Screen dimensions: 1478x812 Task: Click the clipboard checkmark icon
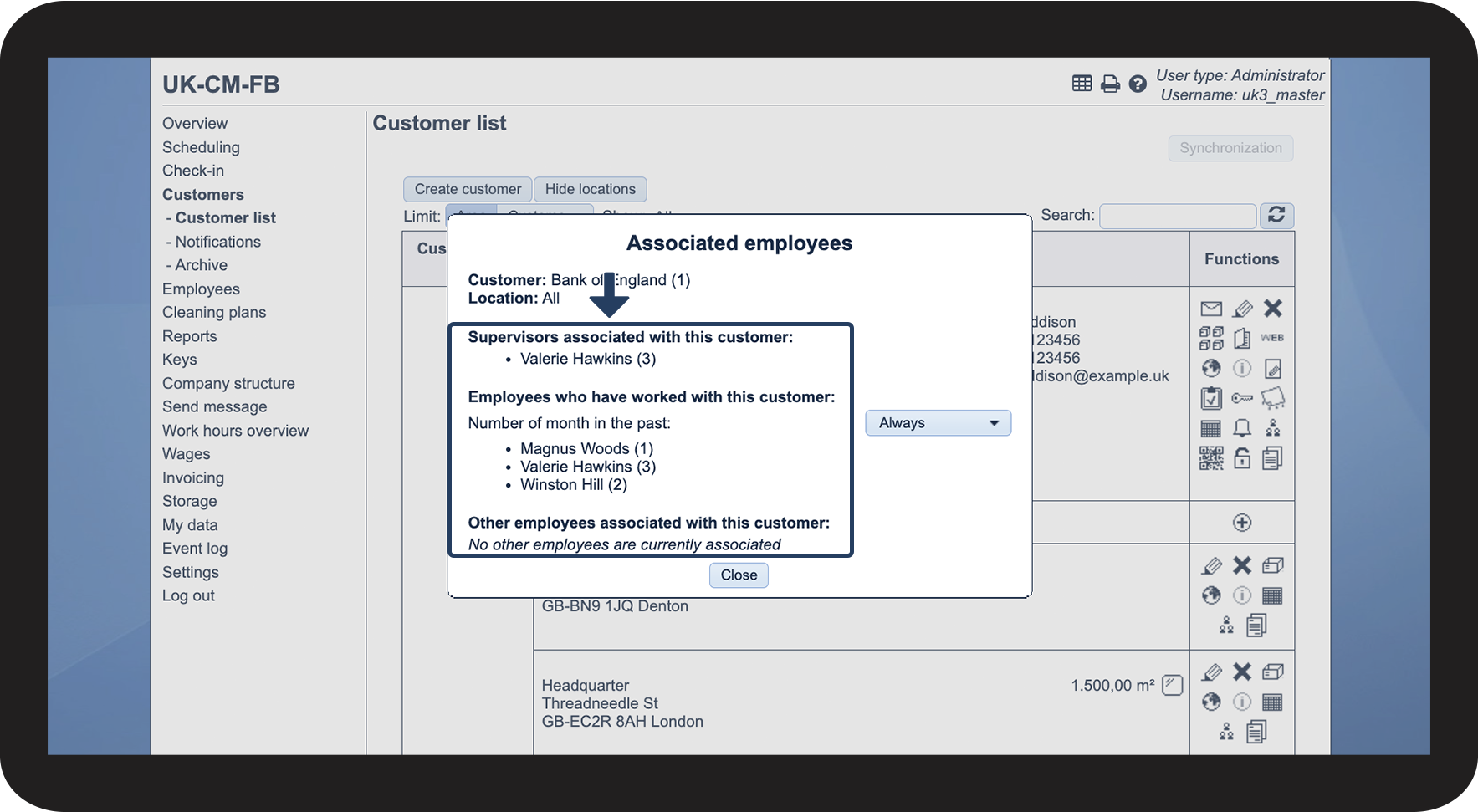(1211, 398)
